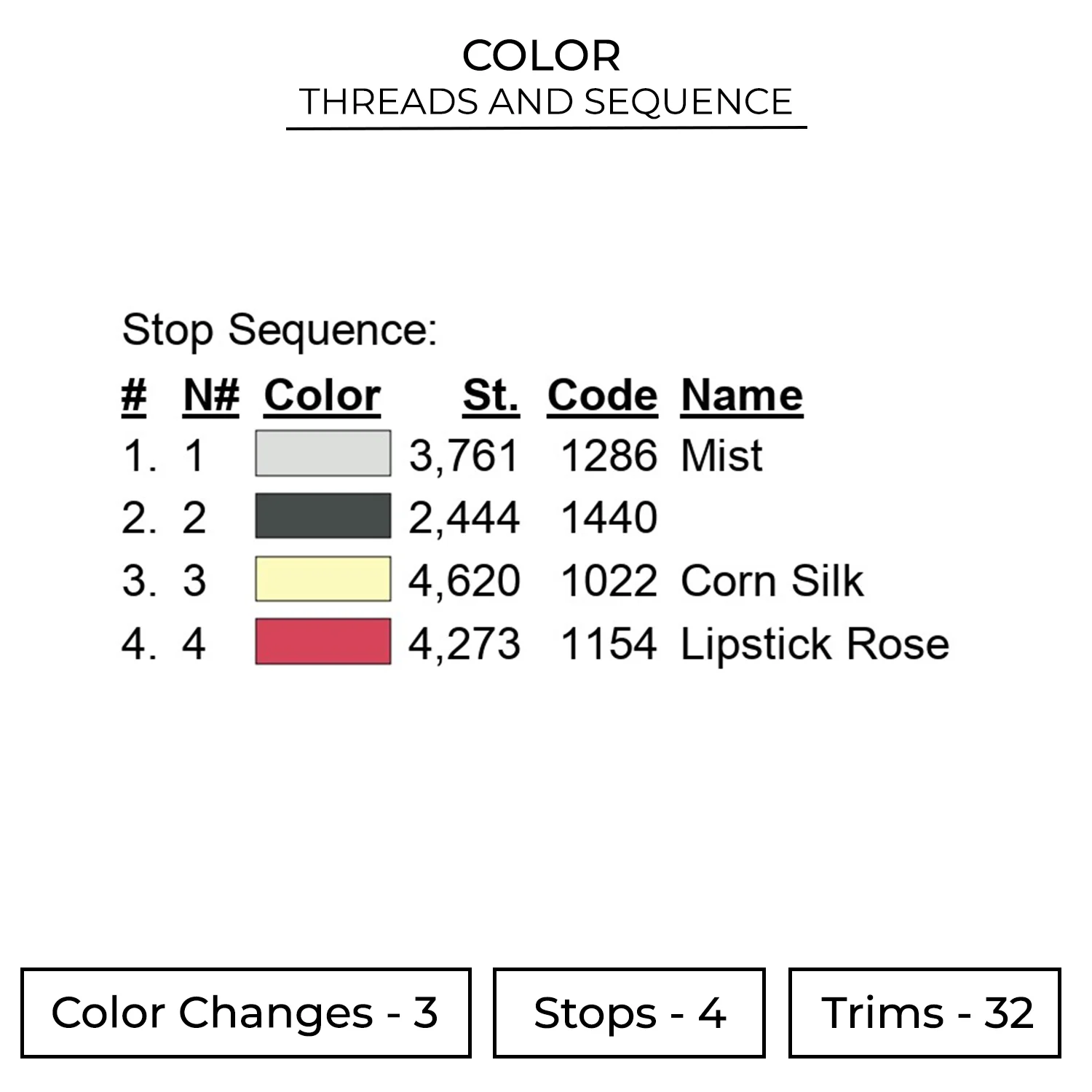The image size is (1092, 1092).
Task: Click the Mist thread name
Action: point(721,456)
